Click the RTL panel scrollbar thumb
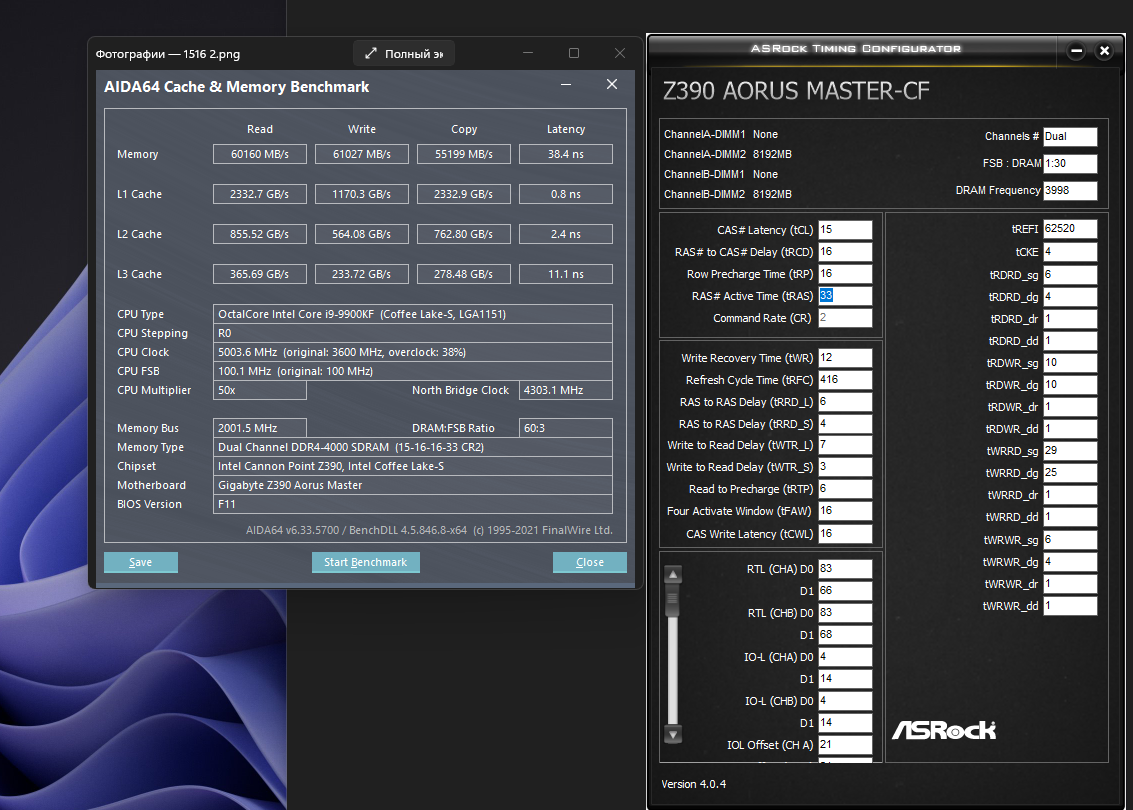 673,600
